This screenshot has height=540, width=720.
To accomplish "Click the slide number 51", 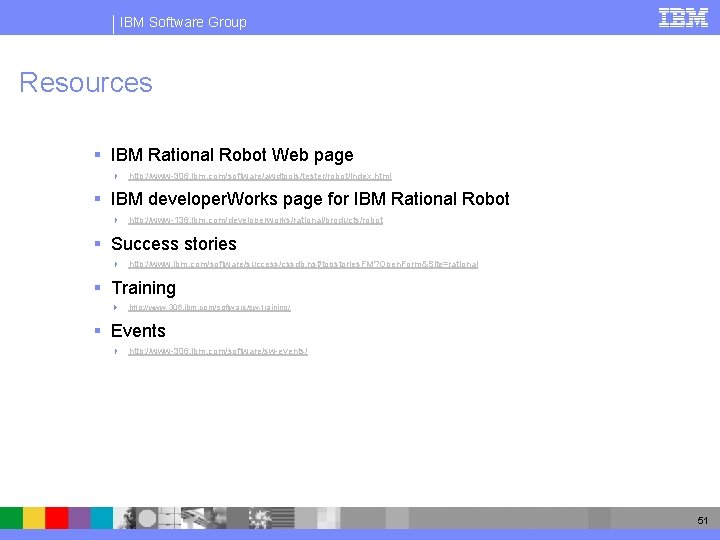I will (703, 520).
